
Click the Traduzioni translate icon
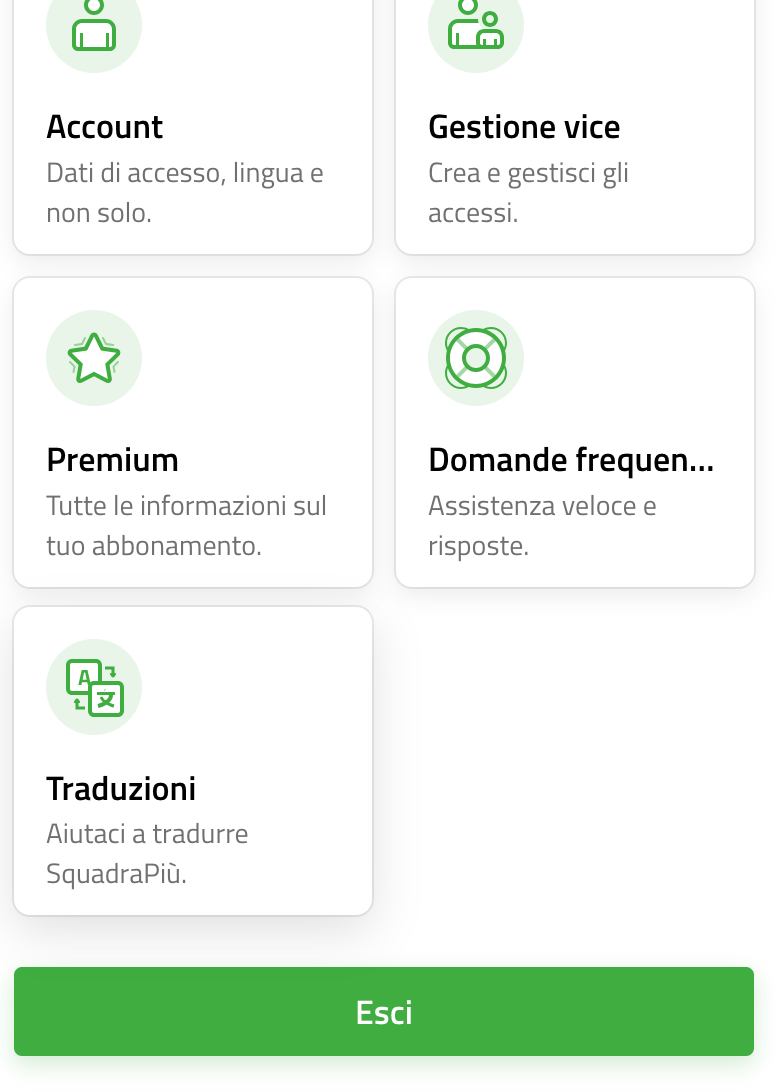pos(95,687)
